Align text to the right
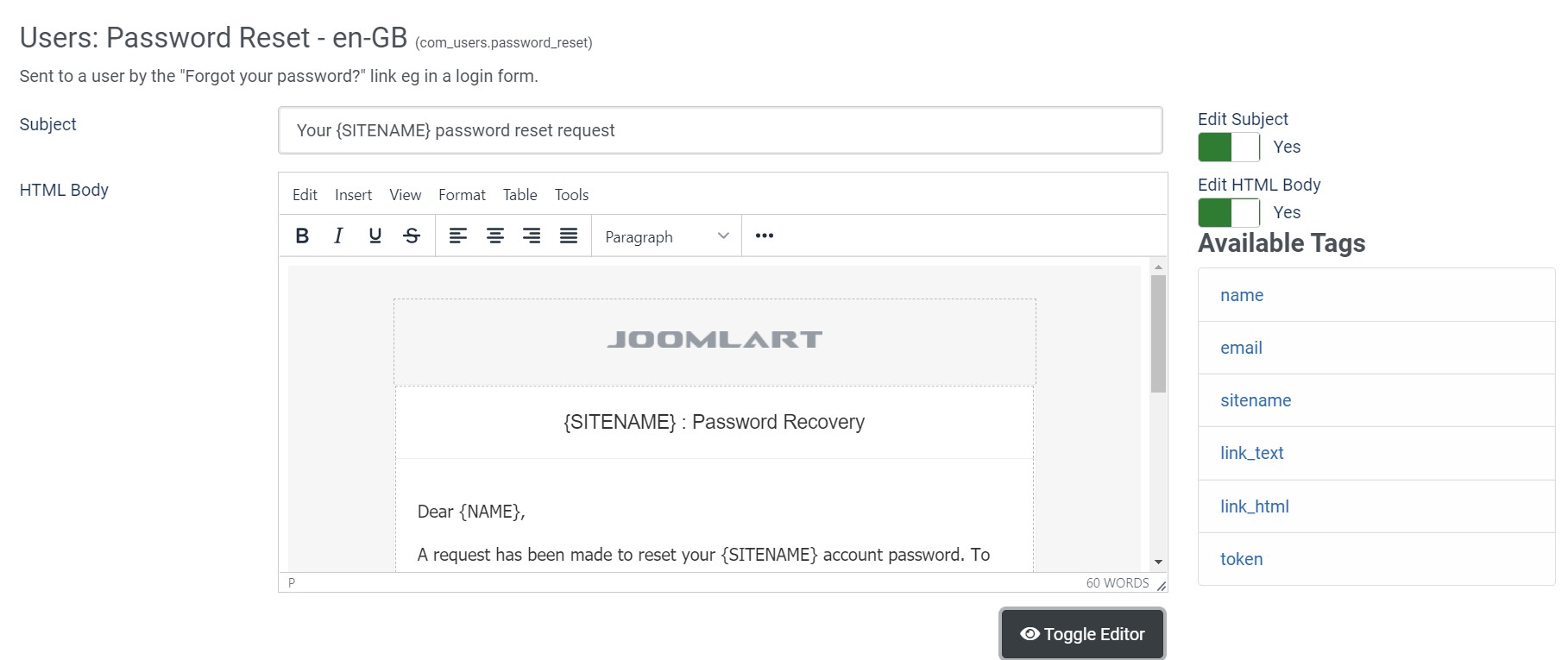The width and height of the screenshot is (1568, 660). [x=532, y=236]
